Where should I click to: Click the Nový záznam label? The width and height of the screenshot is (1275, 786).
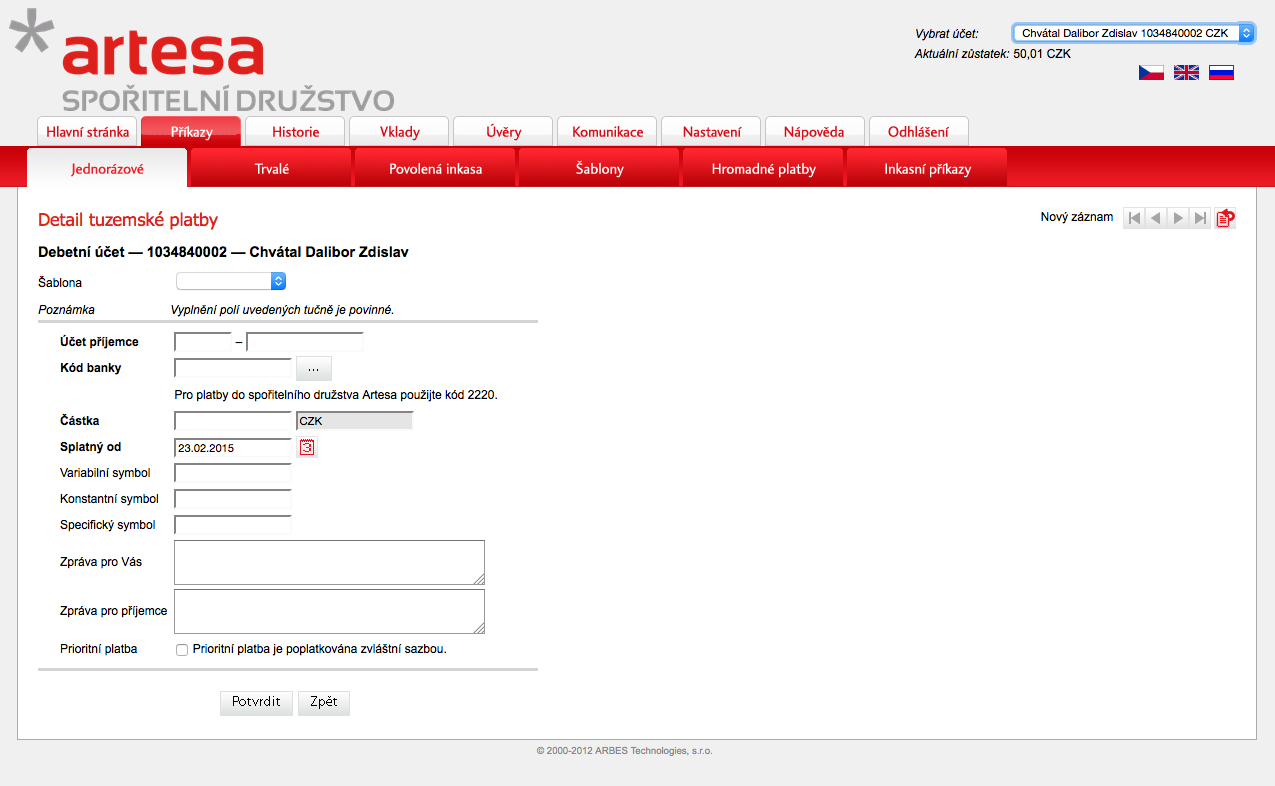(x=1077, y=217)
